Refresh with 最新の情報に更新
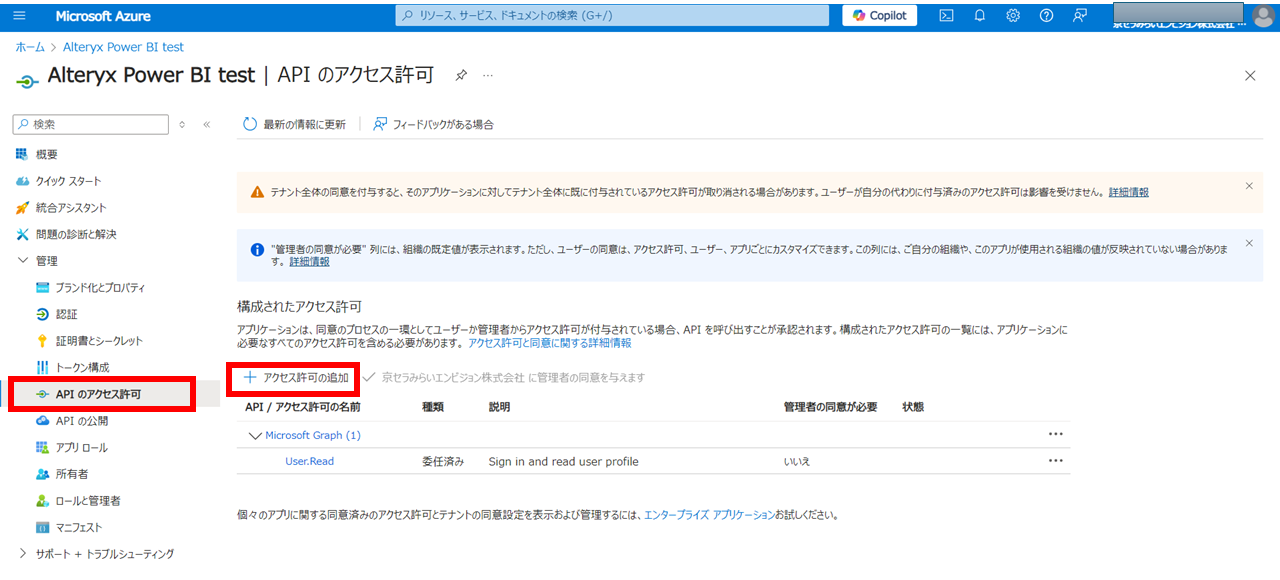The height and width of the screenshot is (580, 1280). tap(295, 125)
